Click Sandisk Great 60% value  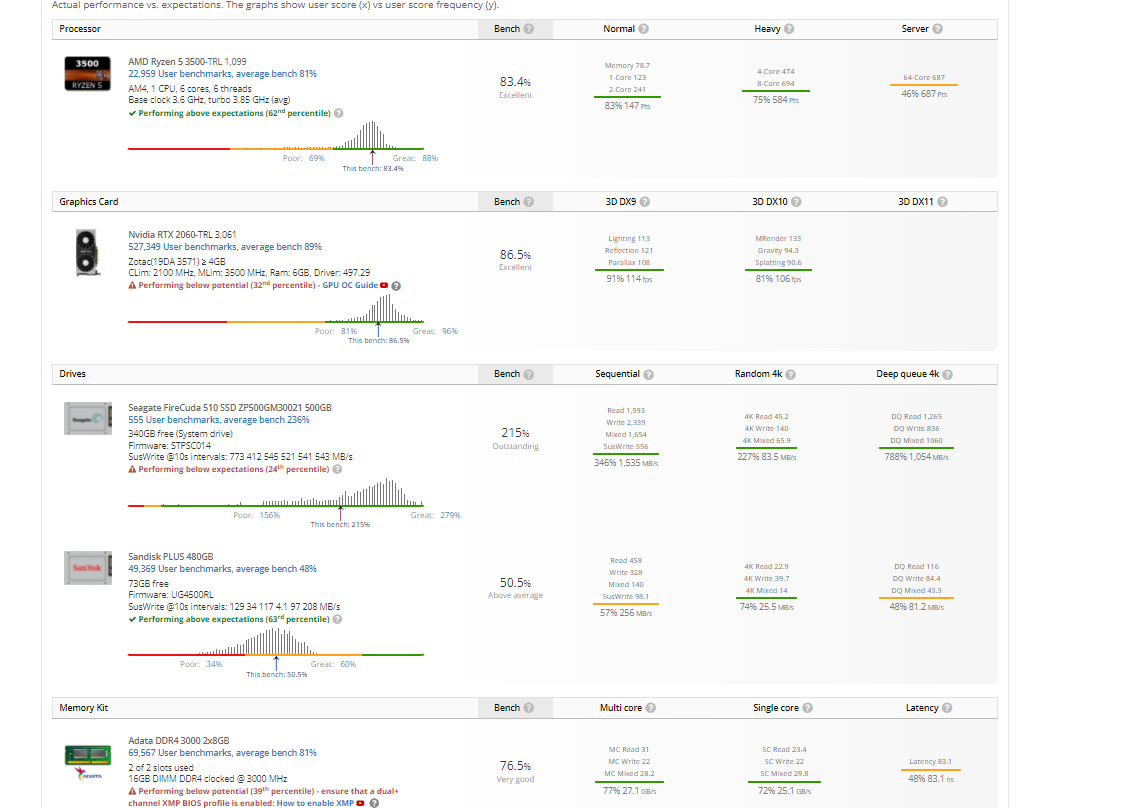pos(348,663)
